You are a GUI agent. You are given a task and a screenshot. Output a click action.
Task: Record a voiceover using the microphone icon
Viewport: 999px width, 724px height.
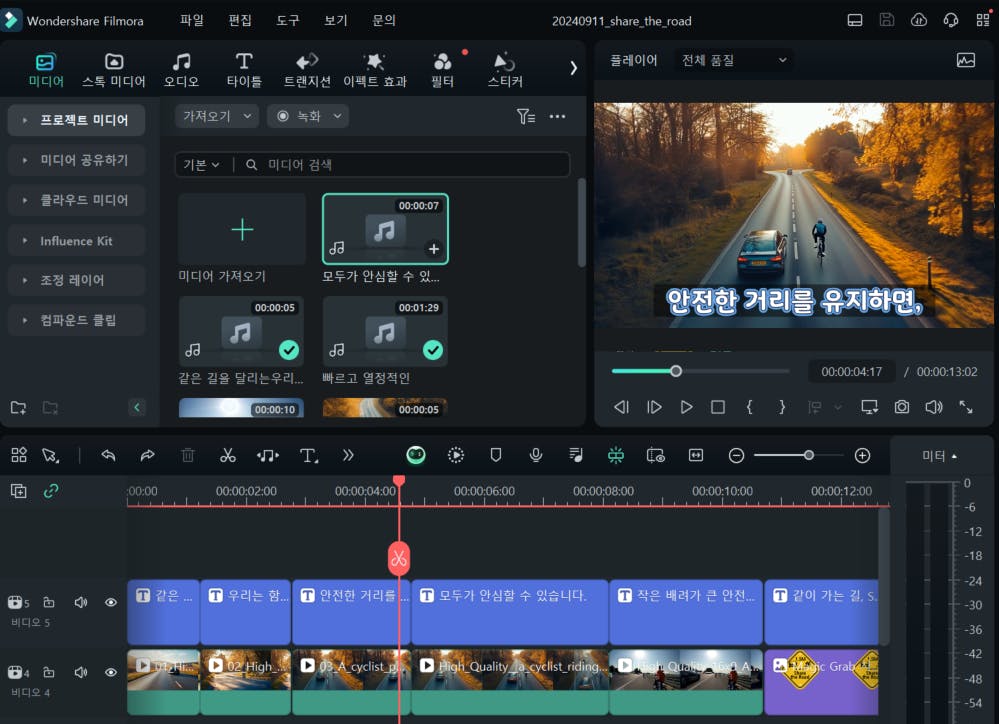[x=536, y=455]
